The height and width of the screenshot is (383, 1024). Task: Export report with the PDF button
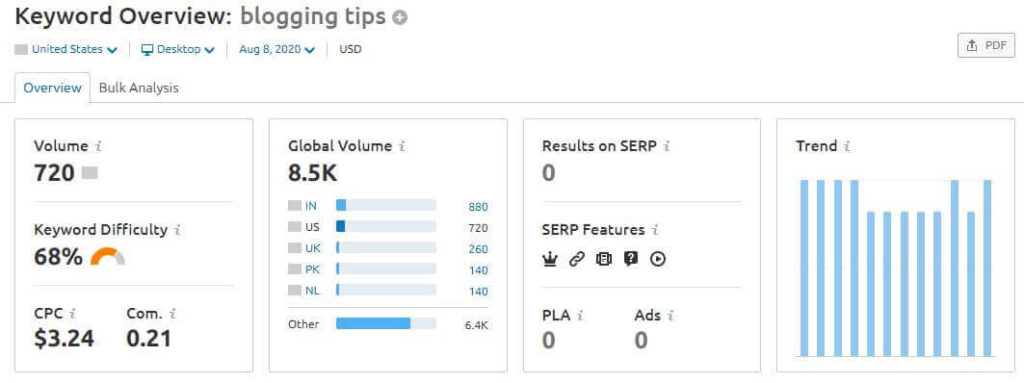986,45
